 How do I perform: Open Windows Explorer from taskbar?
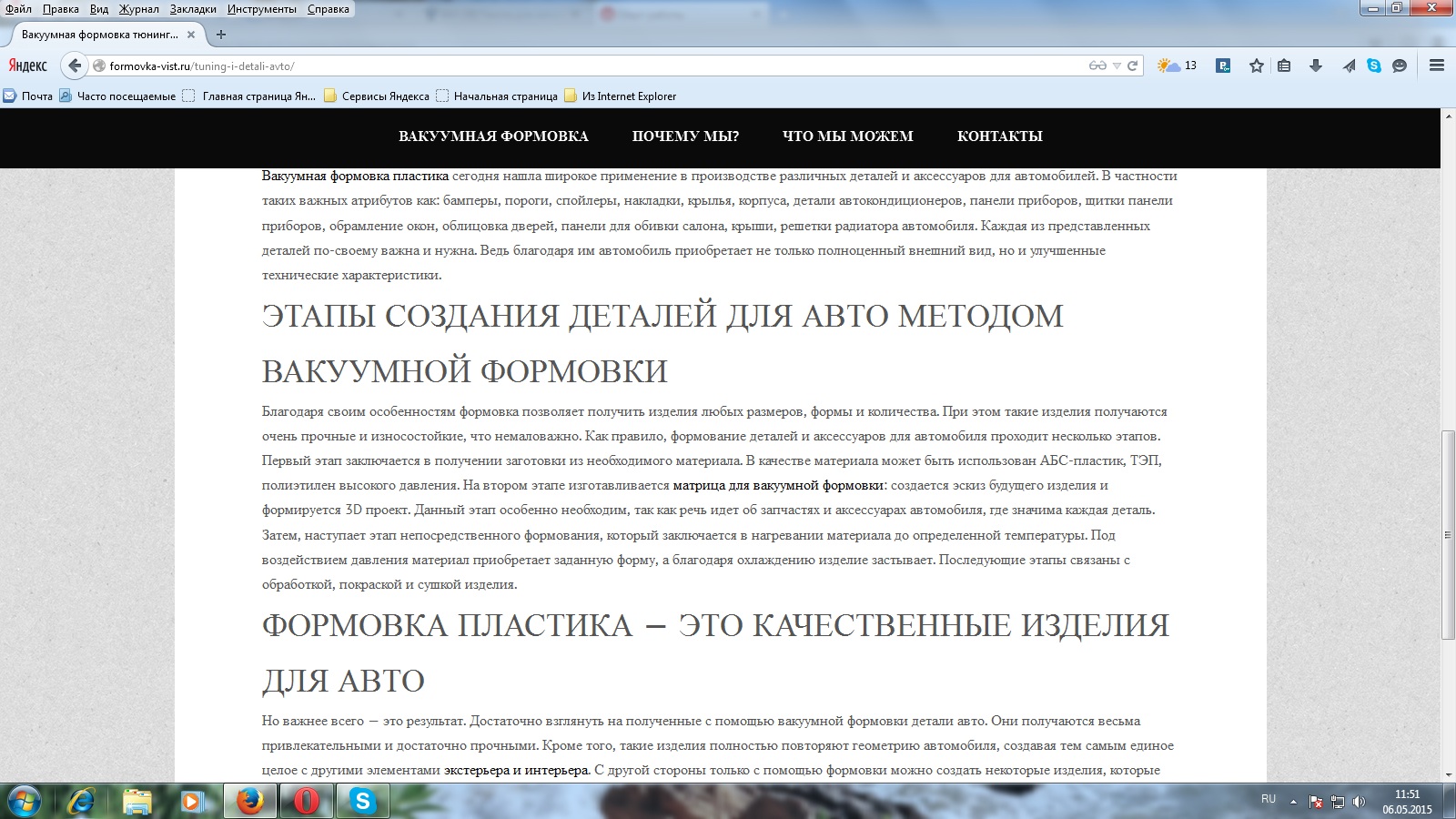pyautogui.click(x=137, y=801)
